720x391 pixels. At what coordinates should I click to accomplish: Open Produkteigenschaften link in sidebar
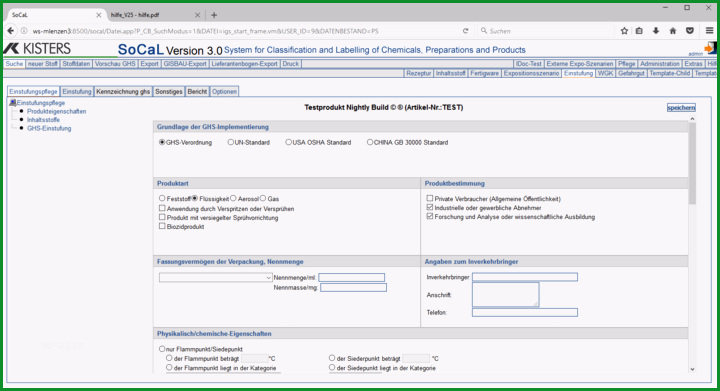[x=56, y=112]
